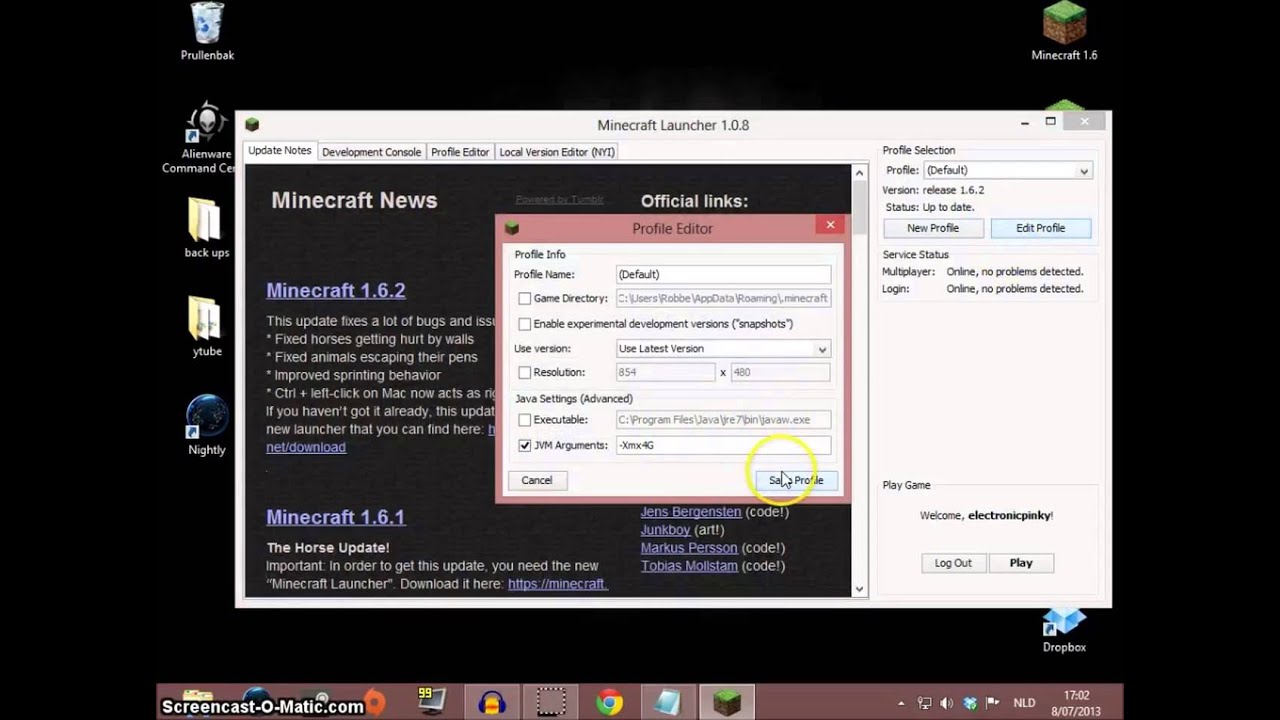Open Tobias Mollstam link

point(689,566)
